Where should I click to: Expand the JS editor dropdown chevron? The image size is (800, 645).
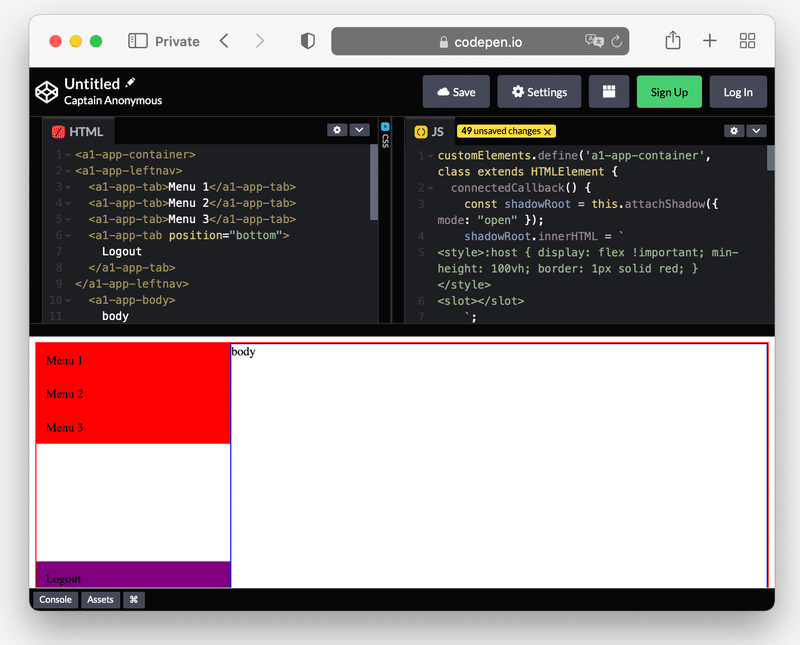756,131
